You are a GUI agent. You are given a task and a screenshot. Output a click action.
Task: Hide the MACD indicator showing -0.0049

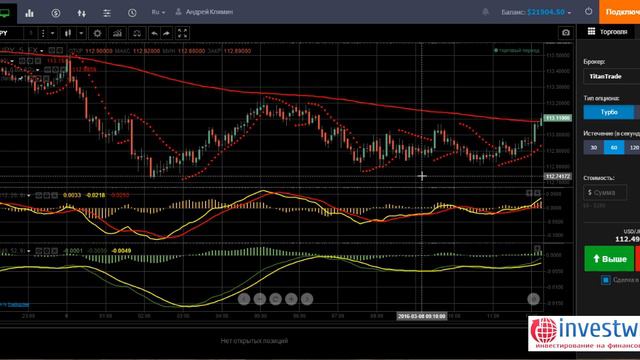[x=39, y=251]
